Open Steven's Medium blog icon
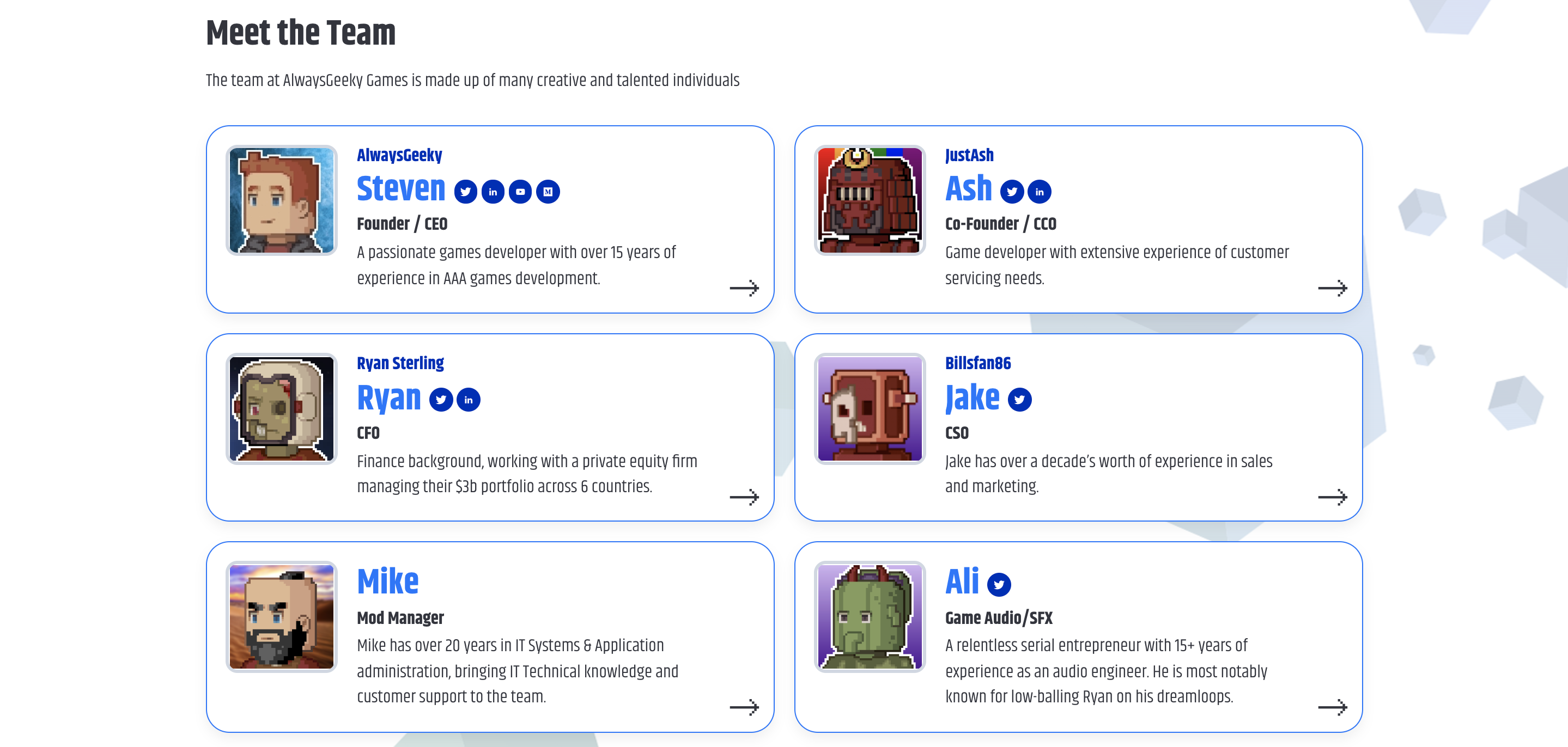Viewport: 1568px width, 747px height. tap(548, 192)
